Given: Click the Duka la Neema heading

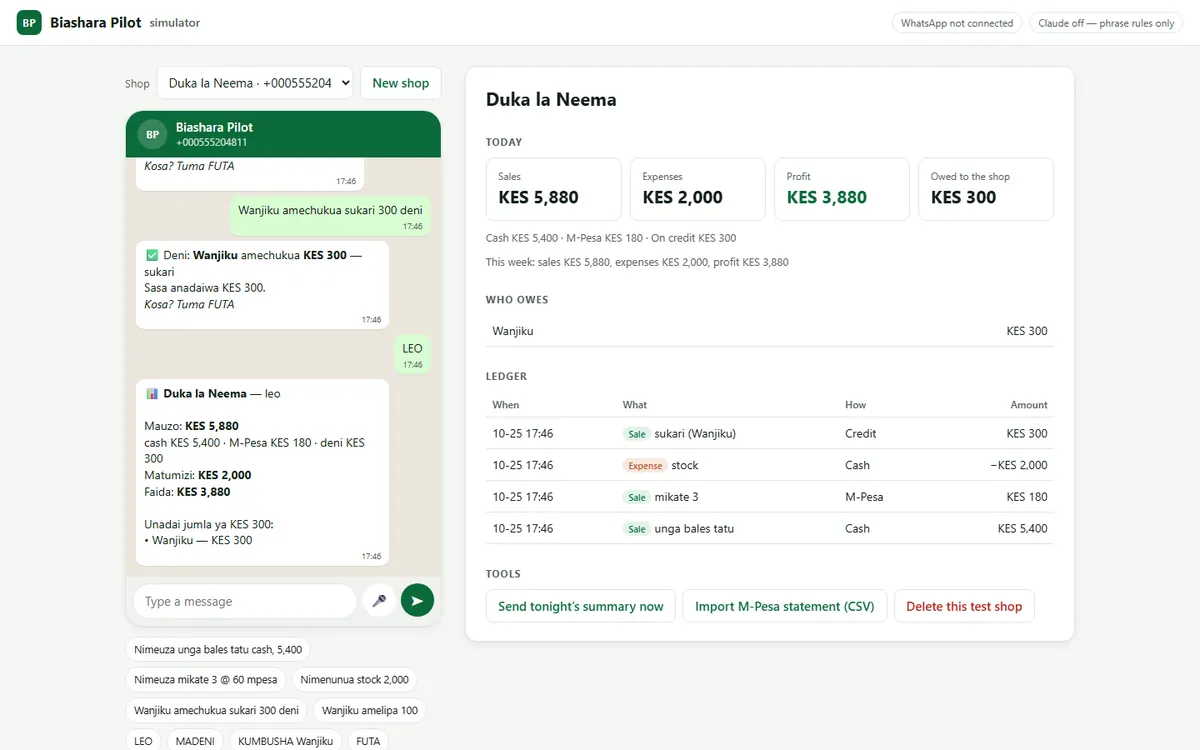Looking at the screenshot, I should point(551,99).
